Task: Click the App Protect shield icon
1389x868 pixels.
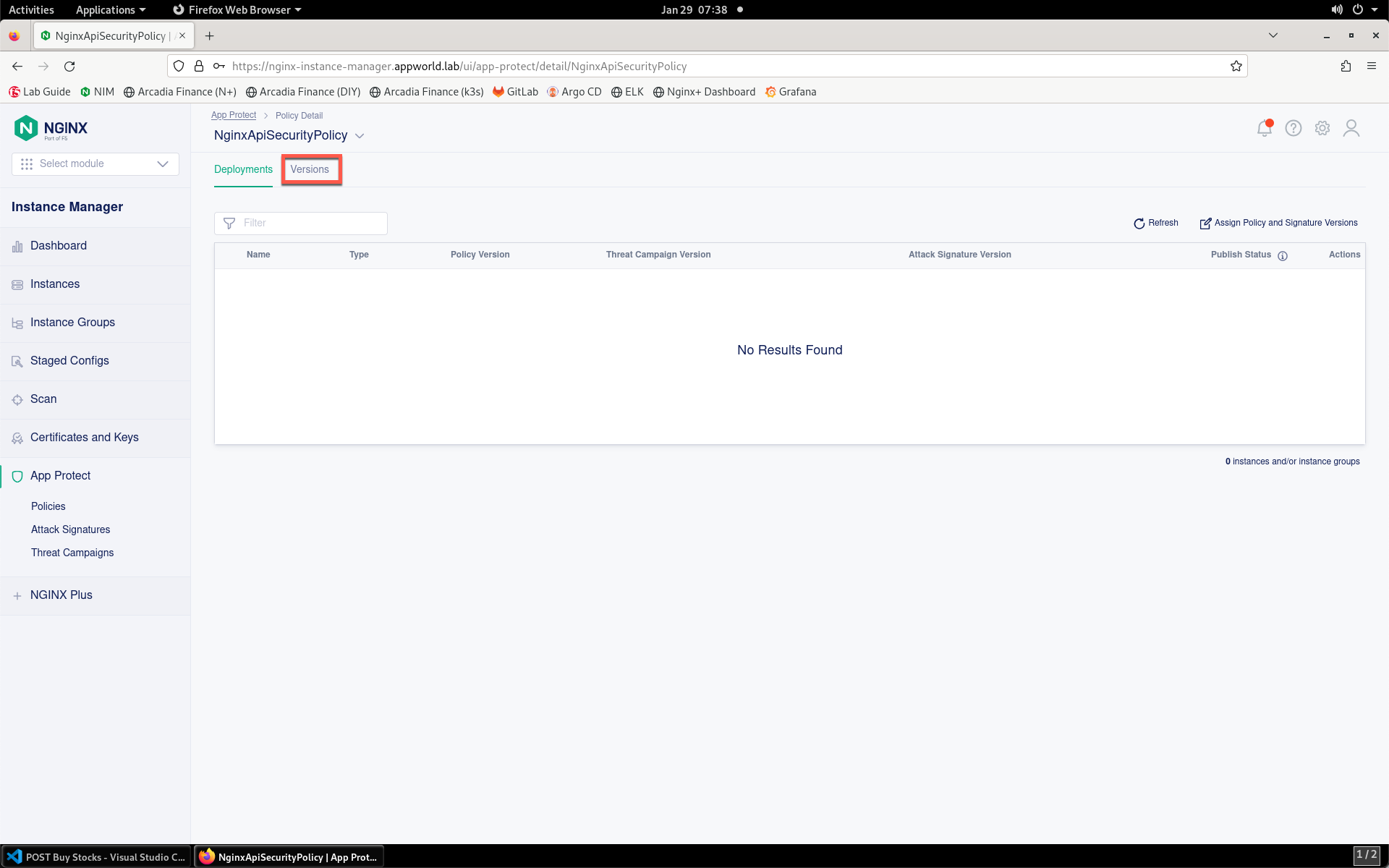Action: click(17, 477)
